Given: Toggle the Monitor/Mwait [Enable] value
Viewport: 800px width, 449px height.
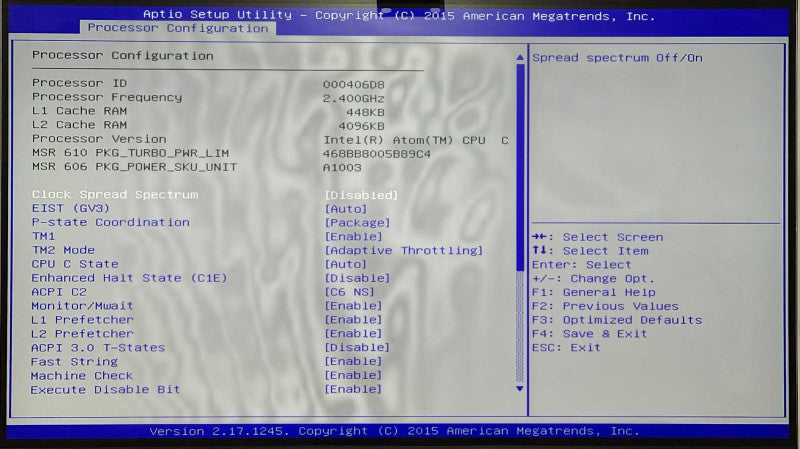Looking at the screenshot, I should [353, 306].
